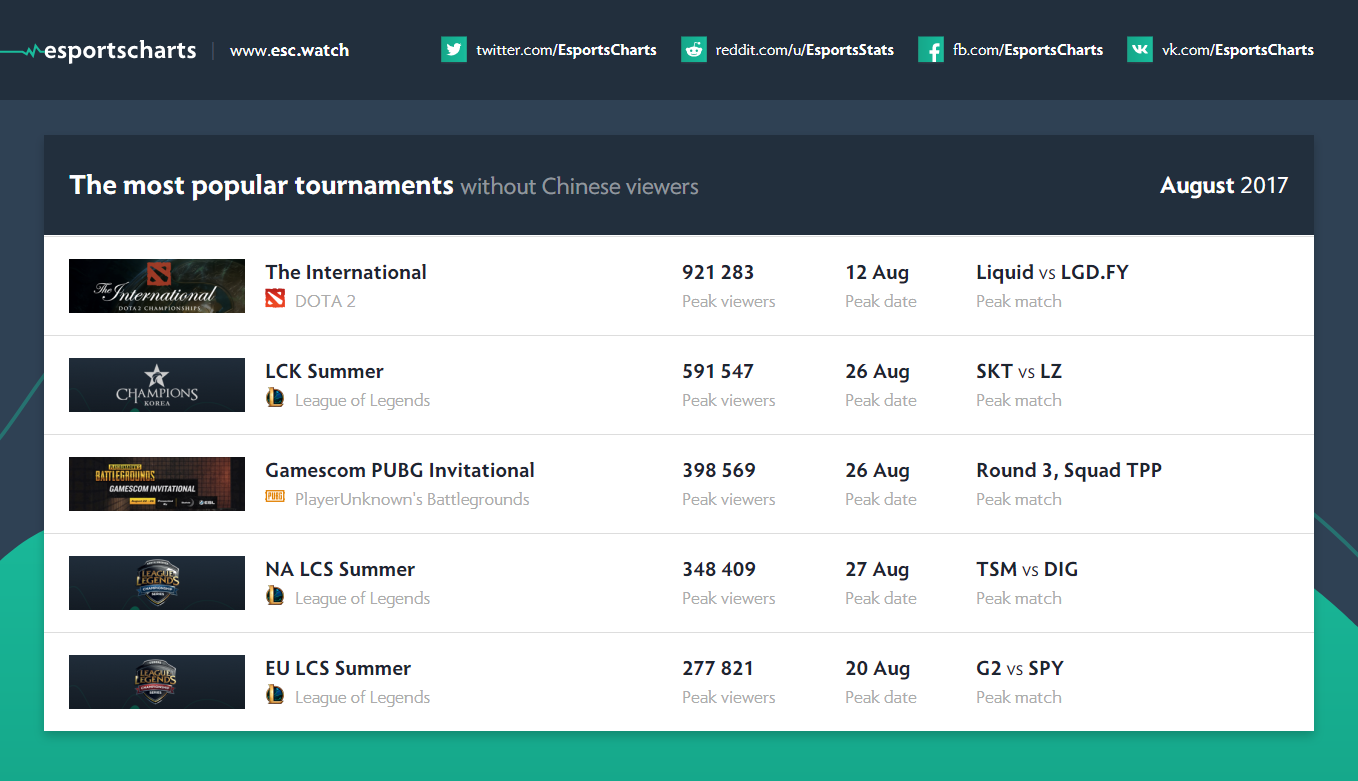Select the Gamescom Invitational banner thumbnail

pyautogui.click(x=157, y=484)
